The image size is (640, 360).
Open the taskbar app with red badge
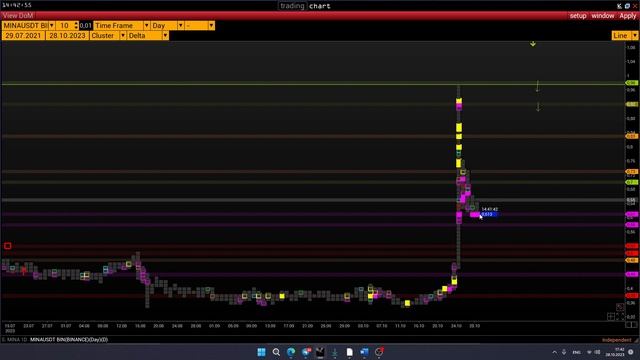tap(306, 352)
